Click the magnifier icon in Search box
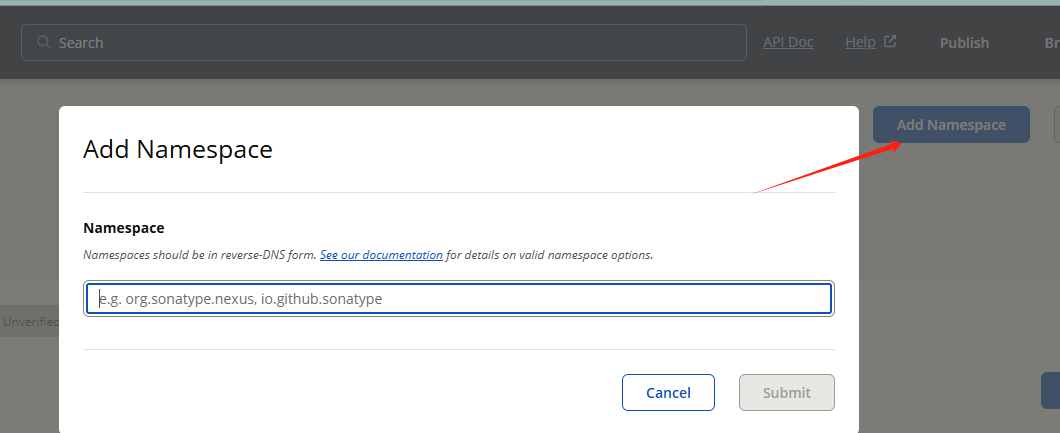The width and height of the screenshot is (1060, 433). tap(43, 43)
